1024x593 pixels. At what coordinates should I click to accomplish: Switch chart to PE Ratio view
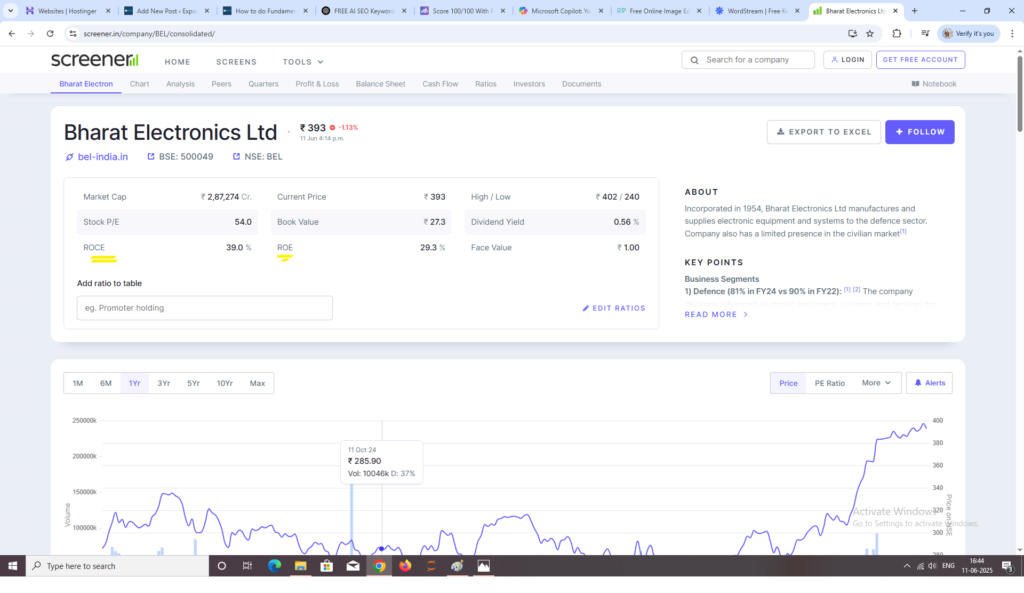click(x=829, y=383)
